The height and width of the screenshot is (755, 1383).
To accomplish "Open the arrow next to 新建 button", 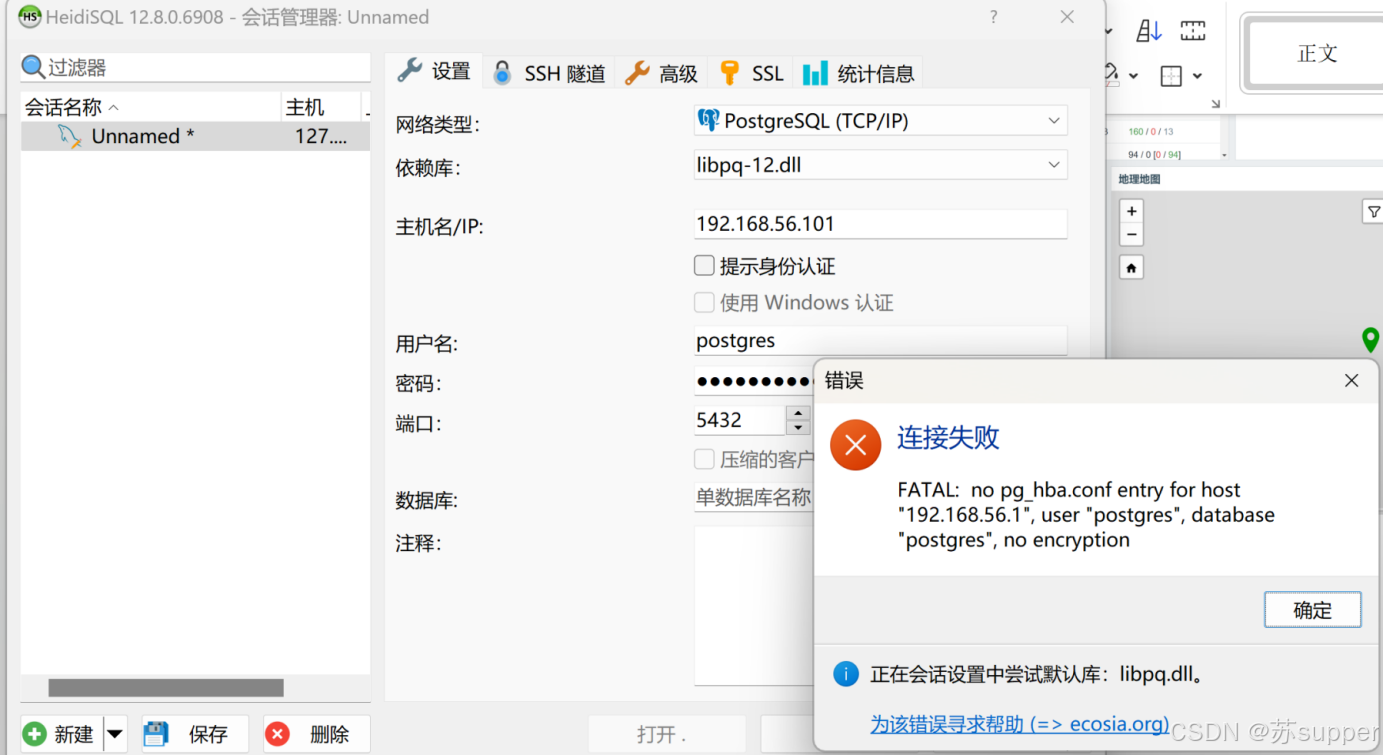I will coord(115,734).
